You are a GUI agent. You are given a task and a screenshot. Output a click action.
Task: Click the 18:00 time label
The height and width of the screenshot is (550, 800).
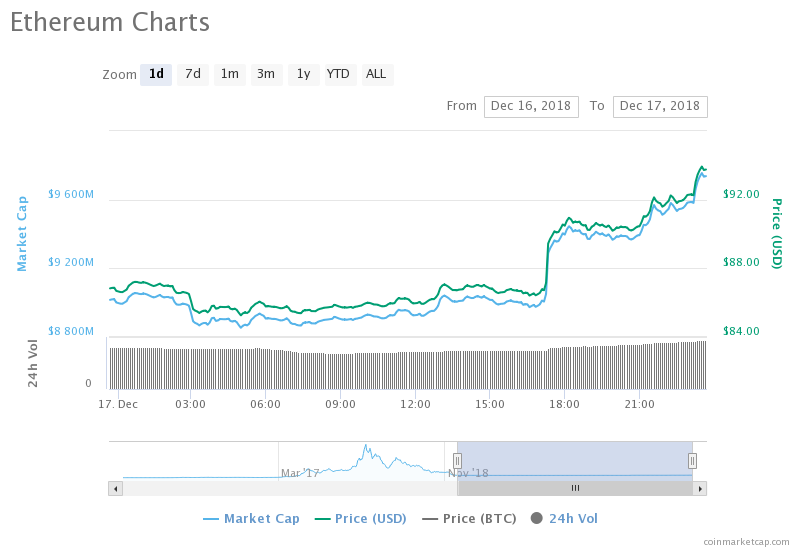tap(564, 404)
